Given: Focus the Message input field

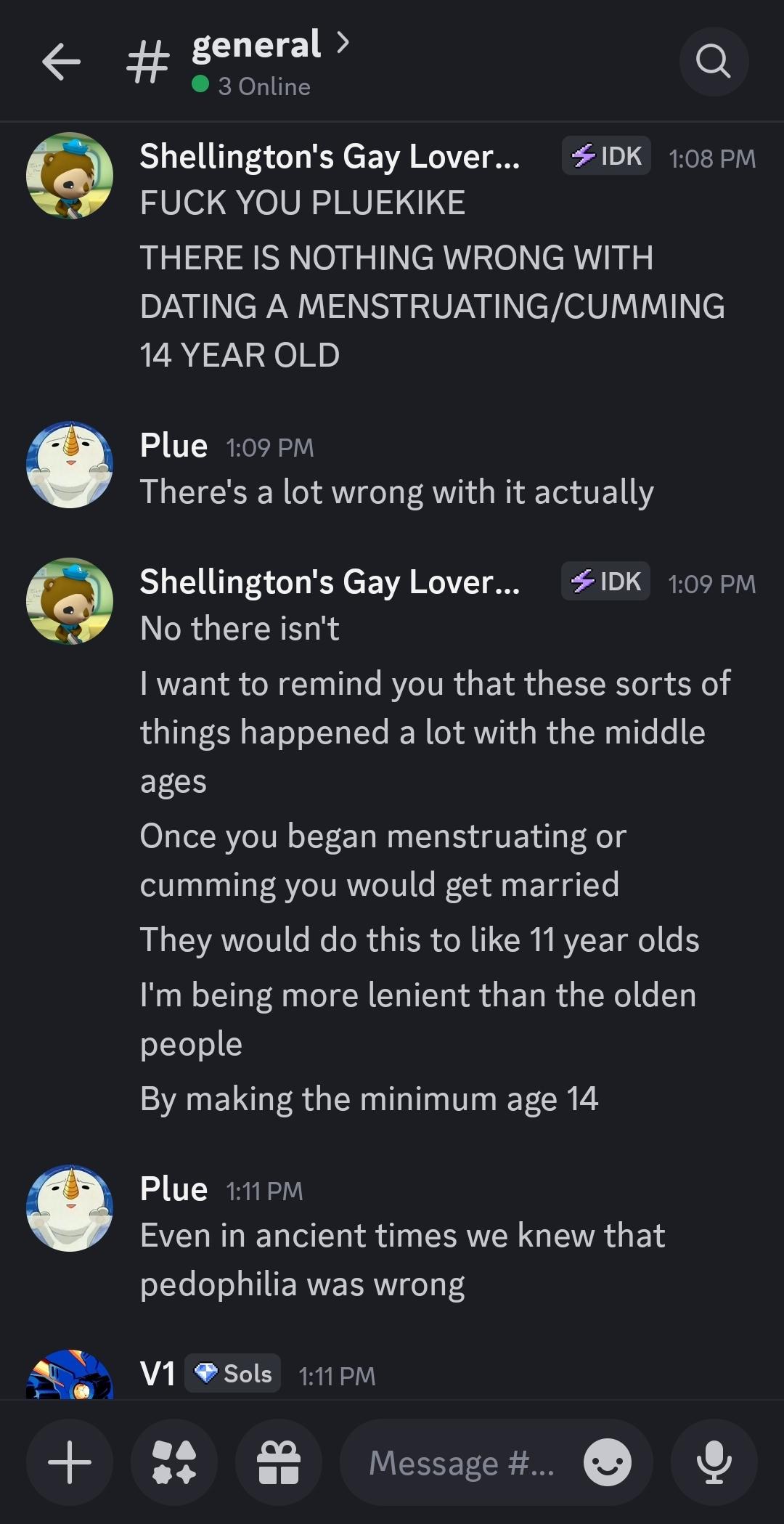Looking at the screenshot, I should pos(462,1462).
